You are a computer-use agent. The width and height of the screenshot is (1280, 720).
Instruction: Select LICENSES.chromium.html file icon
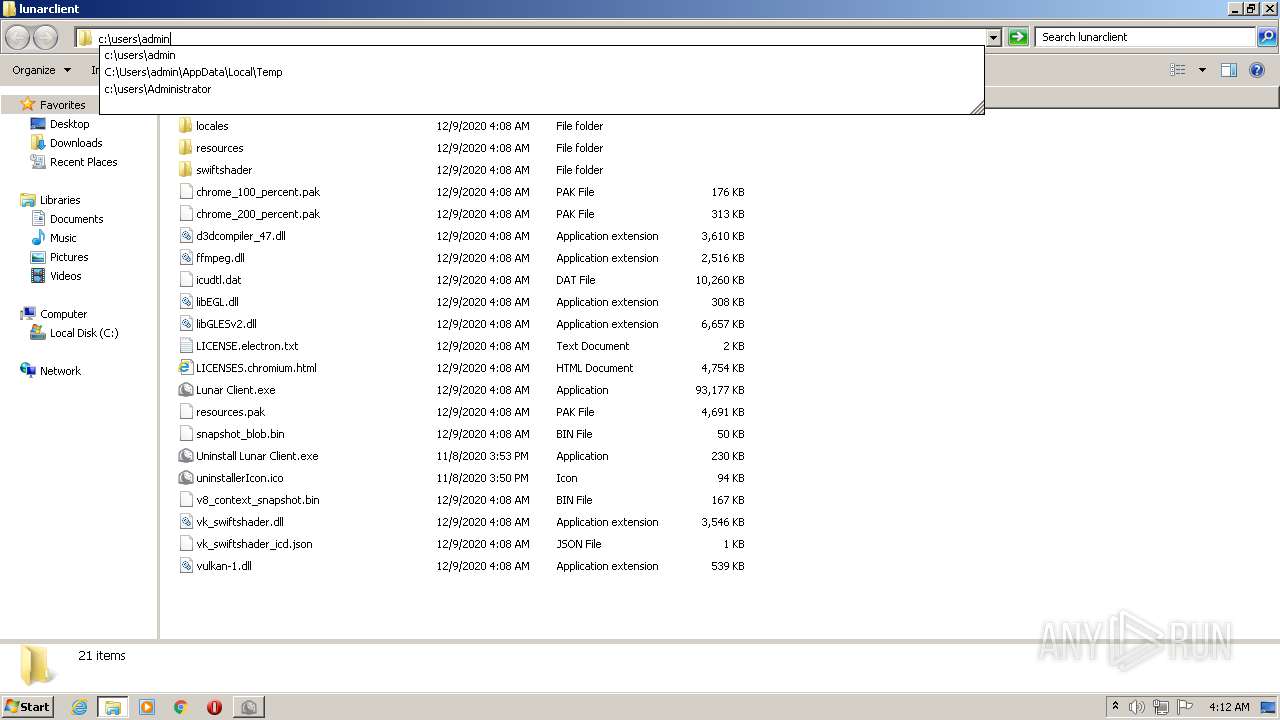pyautogui.click(x=185, y=368)
